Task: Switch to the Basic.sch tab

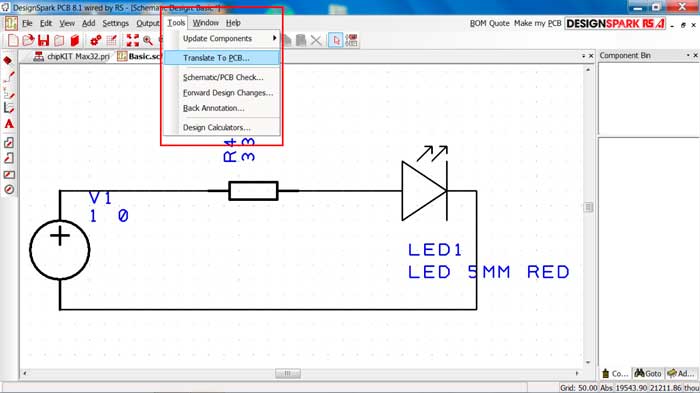Action: pyautogui.click(x=139, y=57)
